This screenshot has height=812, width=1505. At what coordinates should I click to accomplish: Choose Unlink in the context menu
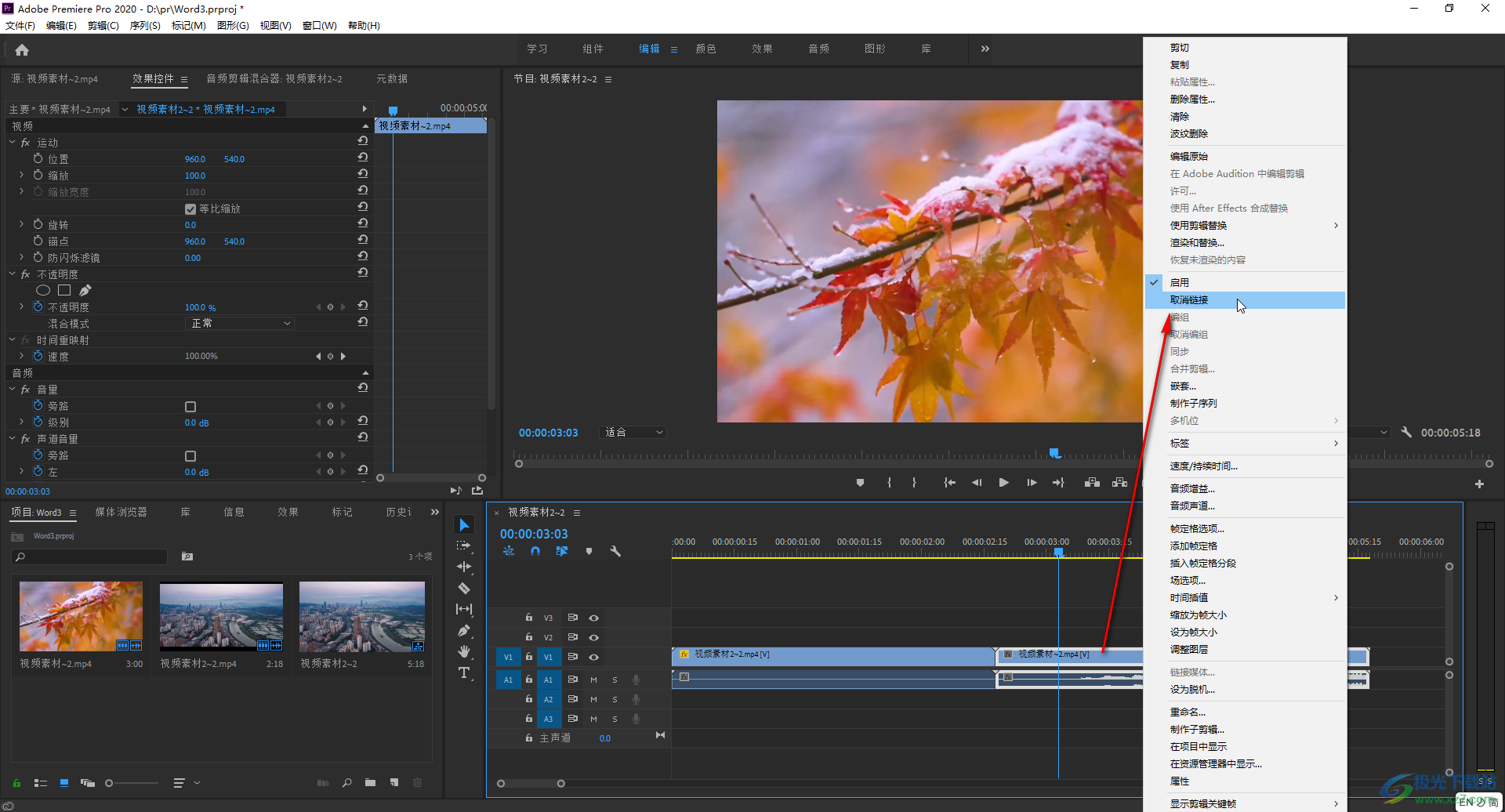1245,300
